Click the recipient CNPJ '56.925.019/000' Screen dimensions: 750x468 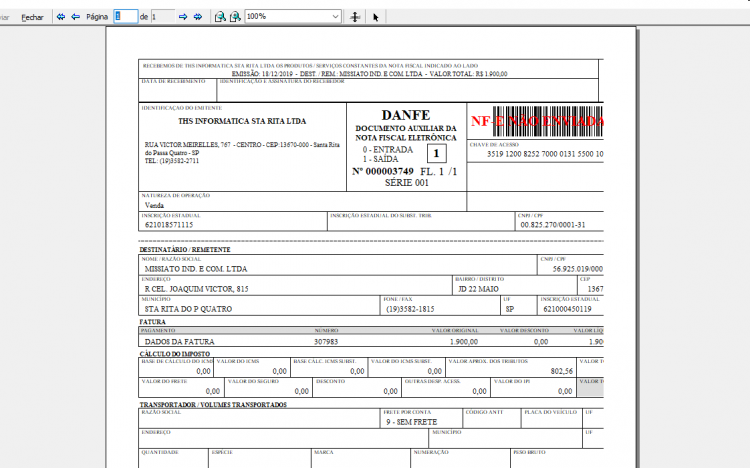578,269
